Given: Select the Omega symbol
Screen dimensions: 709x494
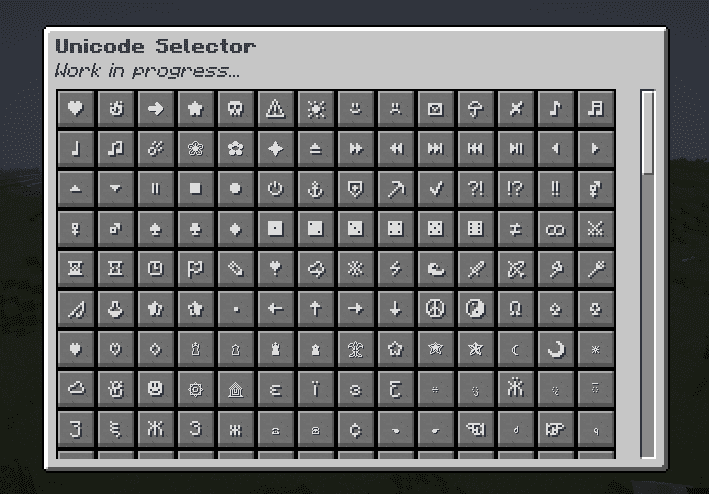Looking at the screenshot, I should coord(515,308).
